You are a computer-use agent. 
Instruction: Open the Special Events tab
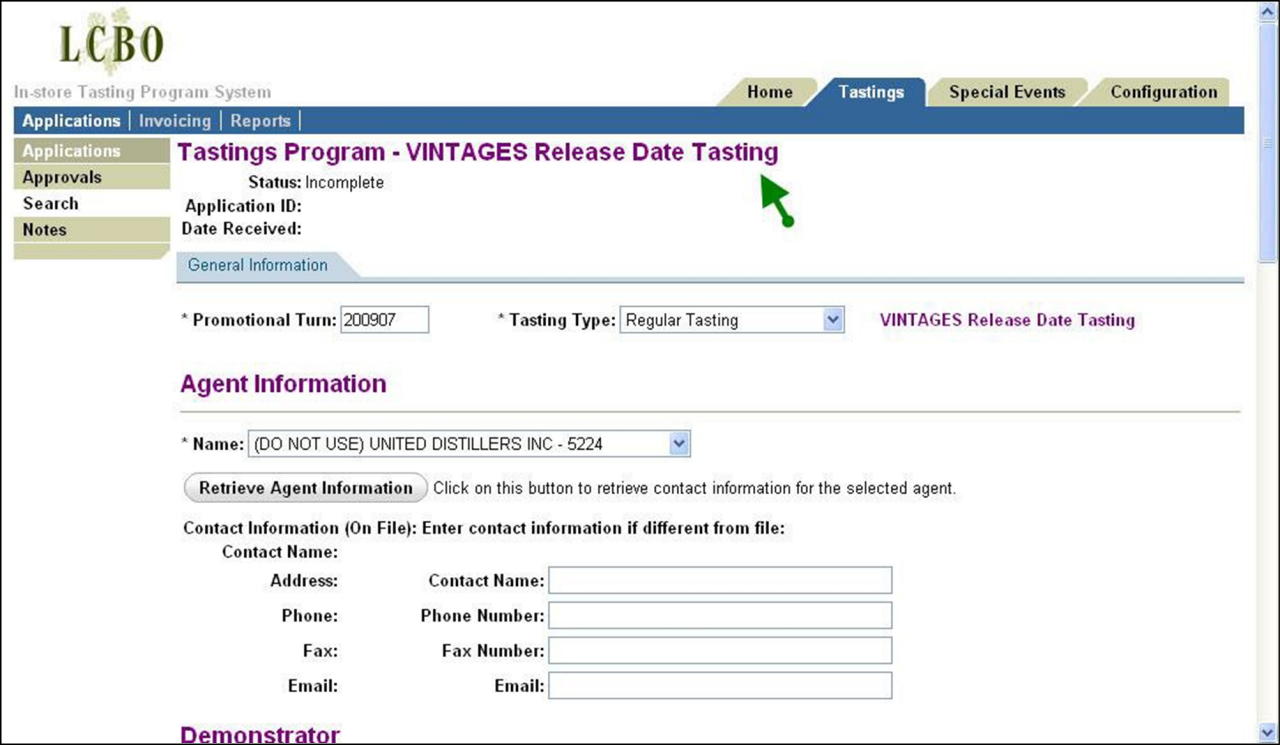coord(1006,92)
